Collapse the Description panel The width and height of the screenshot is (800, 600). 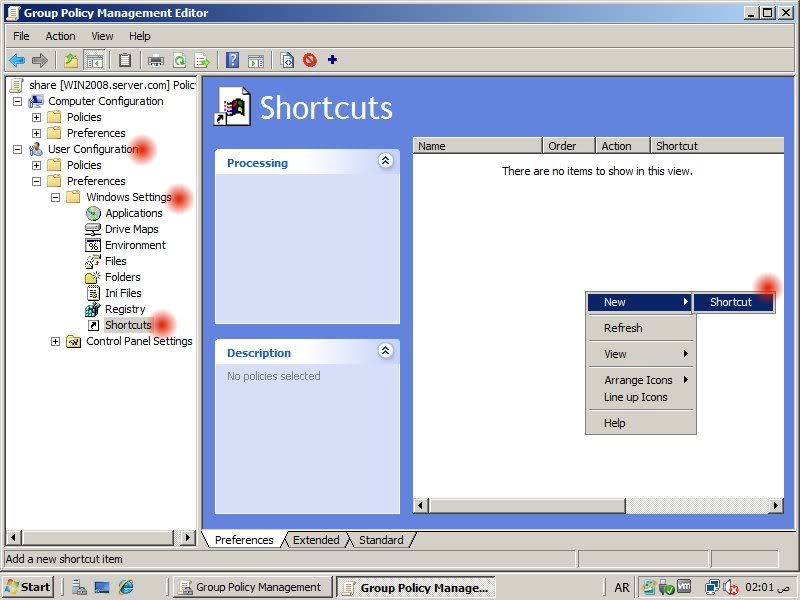(x=386, y=351)
